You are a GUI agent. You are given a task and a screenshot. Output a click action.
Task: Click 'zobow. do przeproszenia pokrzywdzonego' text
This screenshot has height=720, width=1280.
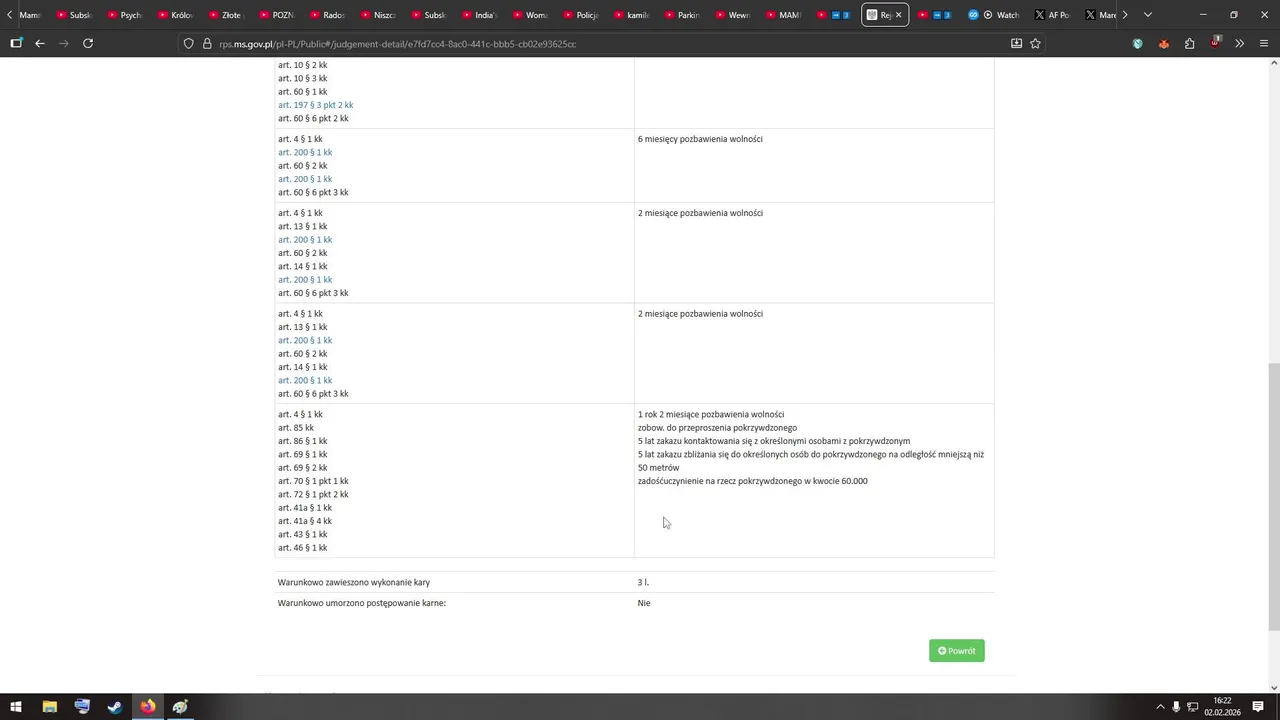pyautogui.click(x=717, y=428)
